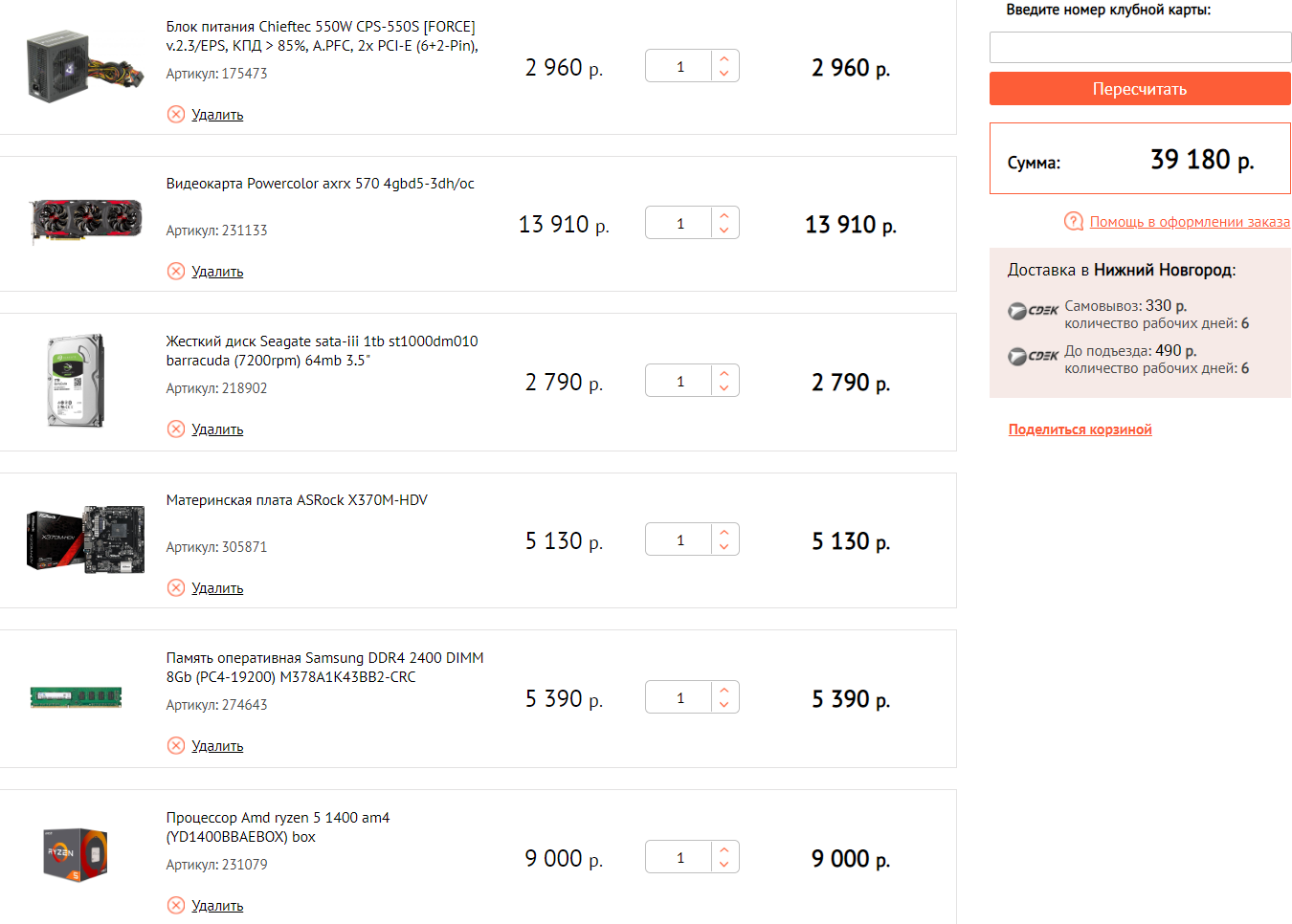Decrease the Powercolor video card quantity
This screenshot has width=1292, height=924.
724,231
